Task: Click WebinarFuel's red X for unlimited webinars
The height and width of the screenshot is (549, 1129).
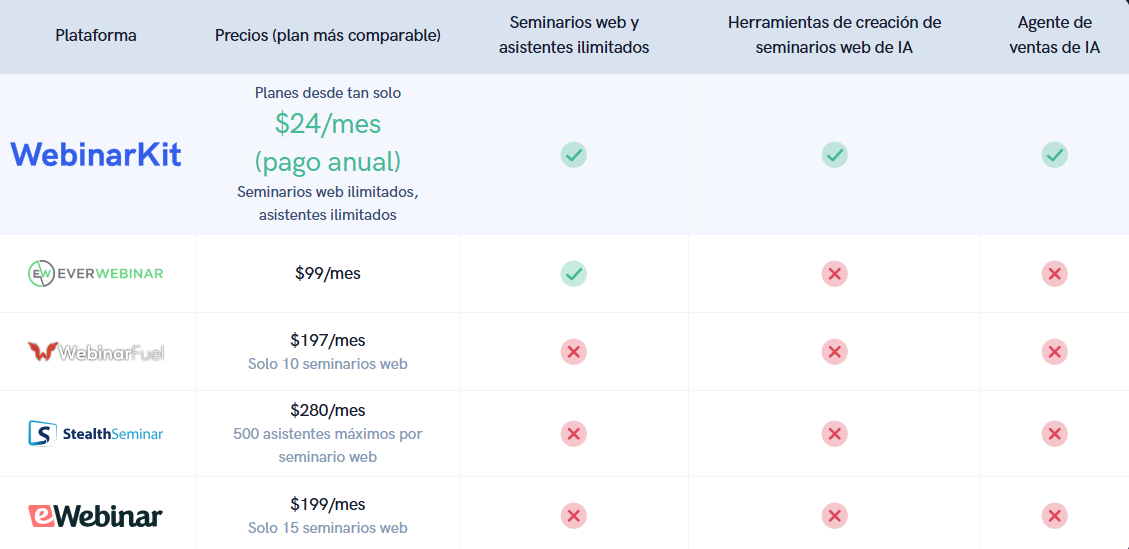Action: (573, 351)
